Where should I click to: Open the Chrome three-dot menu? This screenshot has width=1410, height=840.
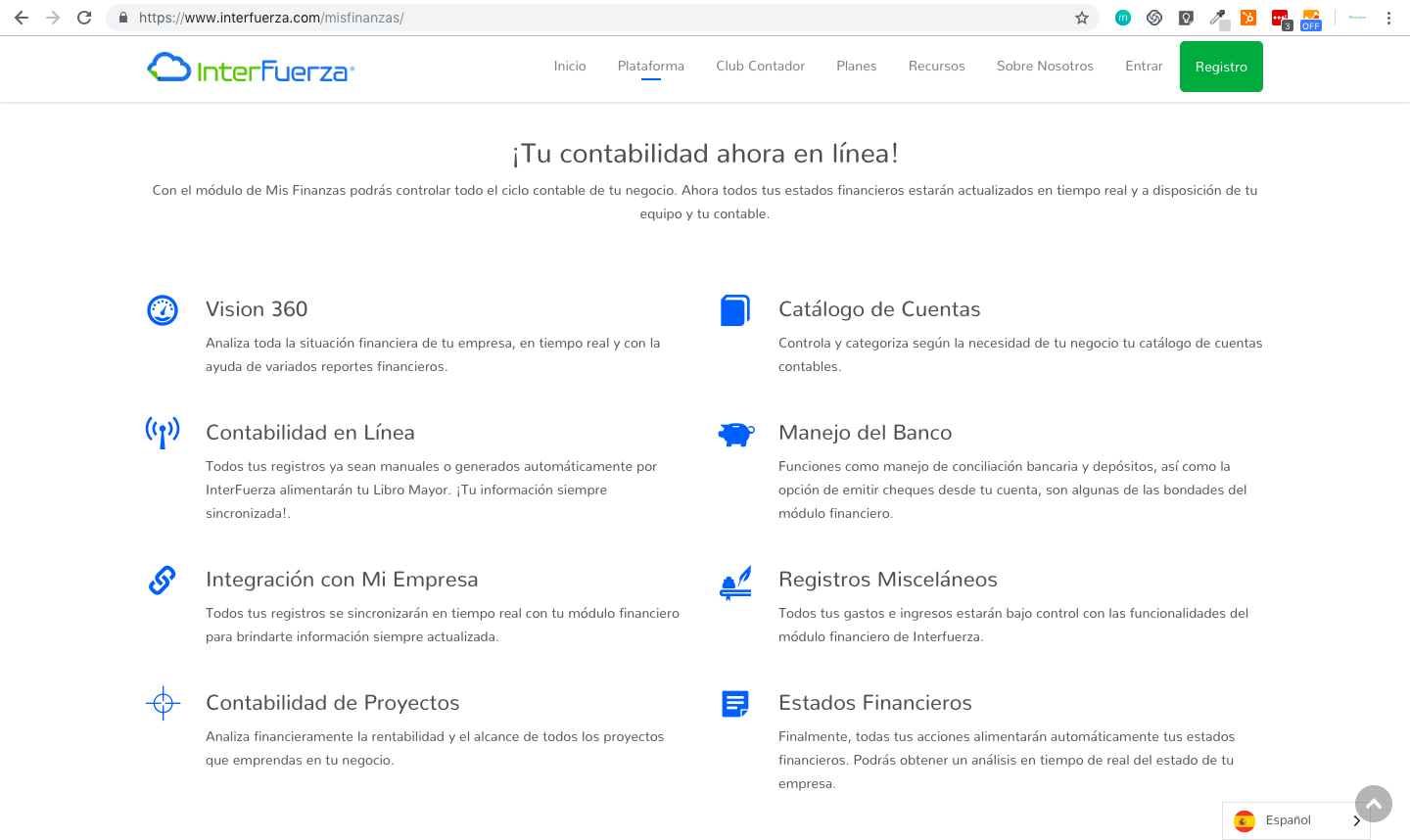pos(1388,18)
